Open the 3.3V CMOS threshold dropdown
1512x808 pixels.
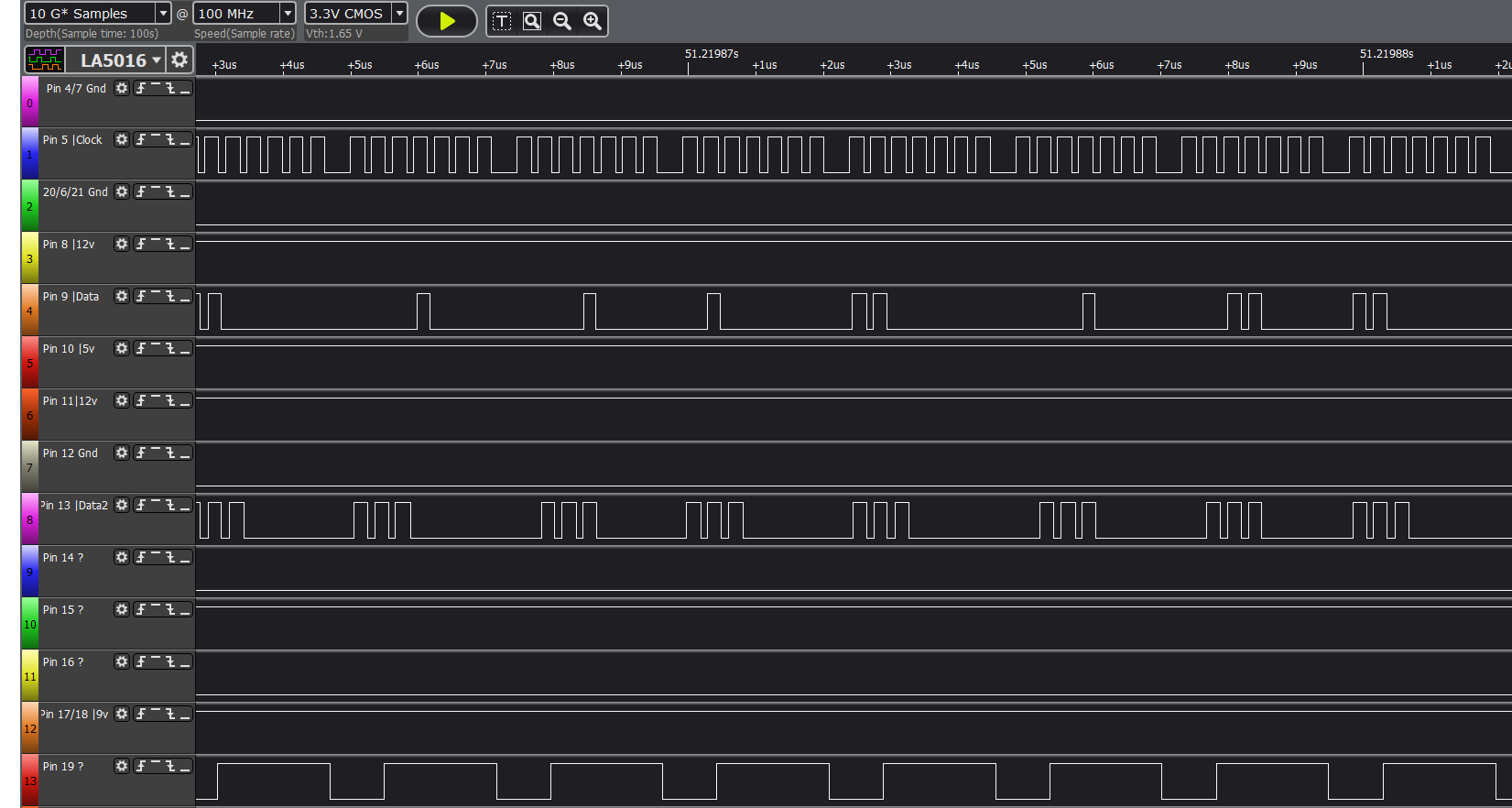(399, 14)
